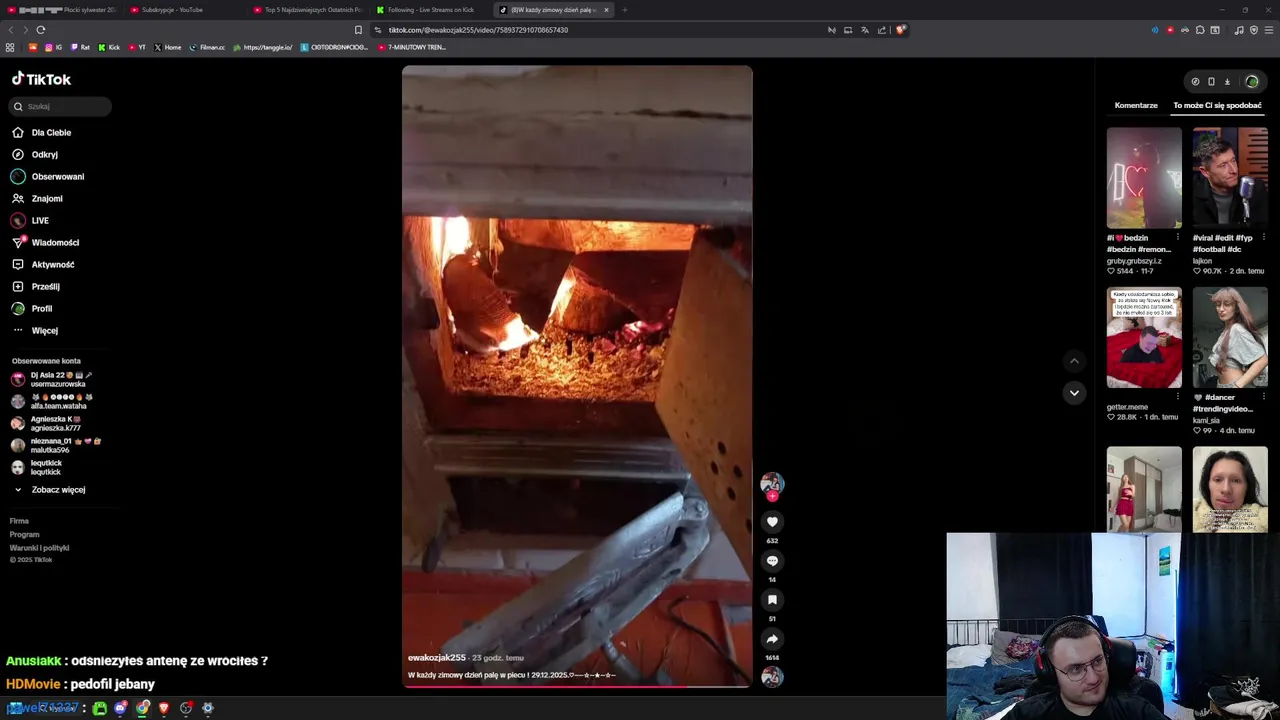The width and height of the screenshot is (1280, 720).
Task: Follow author via plus on avatar
Action: [772, 496]
